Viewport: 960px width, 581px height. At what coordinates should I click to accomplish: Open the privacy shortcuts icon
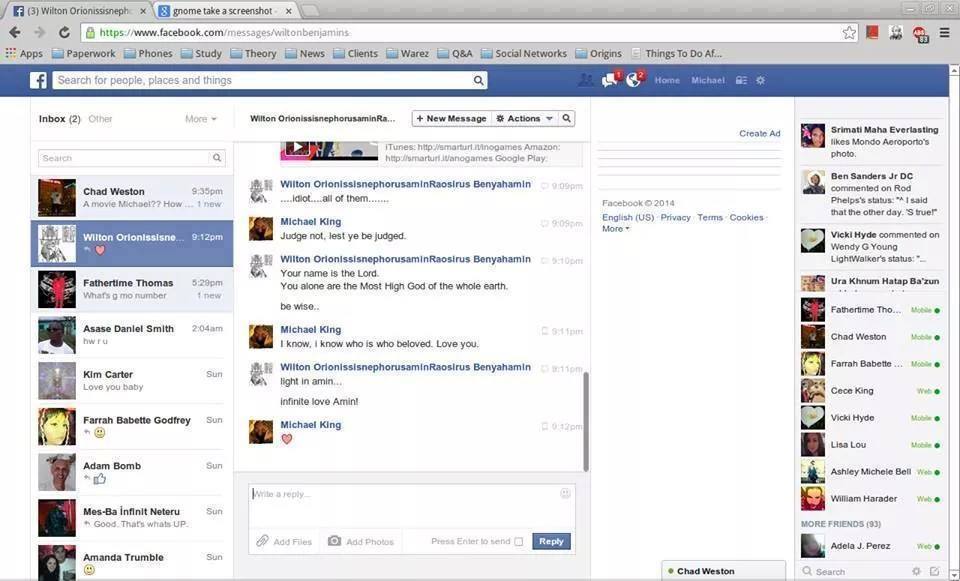pos(741,80)
